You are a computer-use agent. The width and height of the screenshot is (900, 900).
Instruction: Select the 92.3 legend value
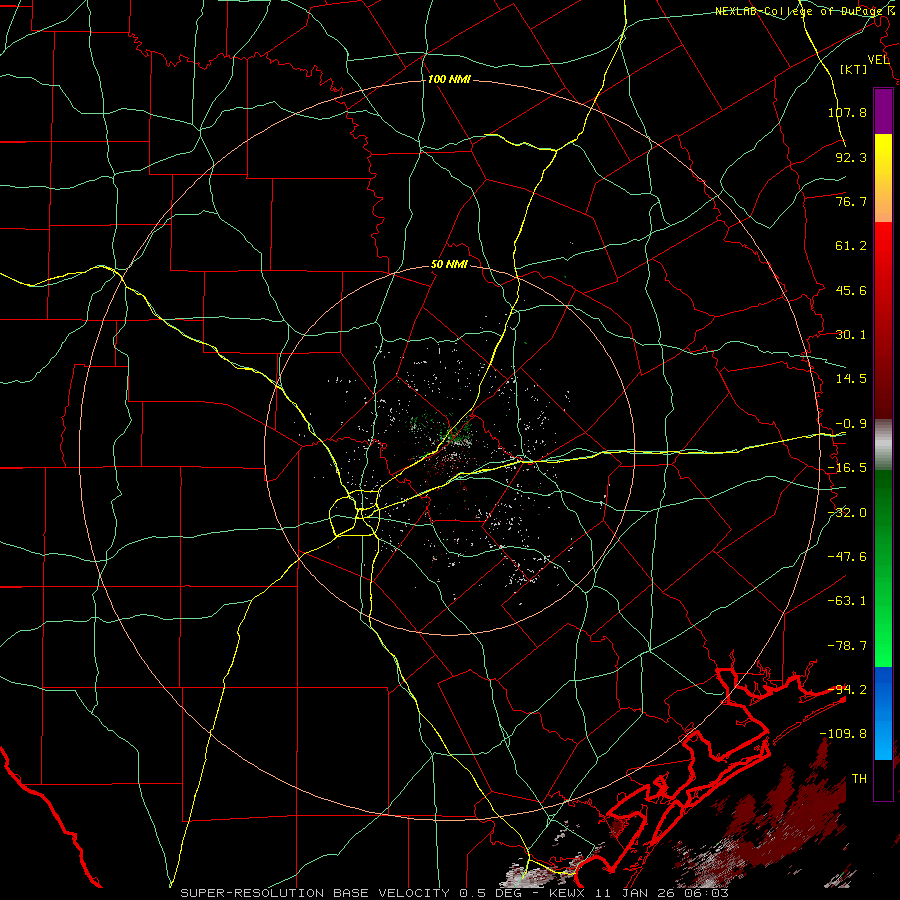(x=851, y=157)
